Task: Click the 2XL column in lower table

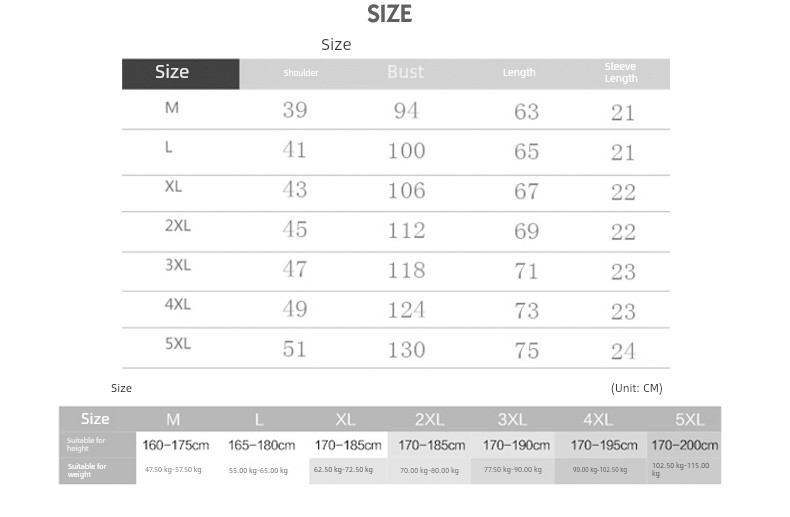Action: (x=429, y=419)
